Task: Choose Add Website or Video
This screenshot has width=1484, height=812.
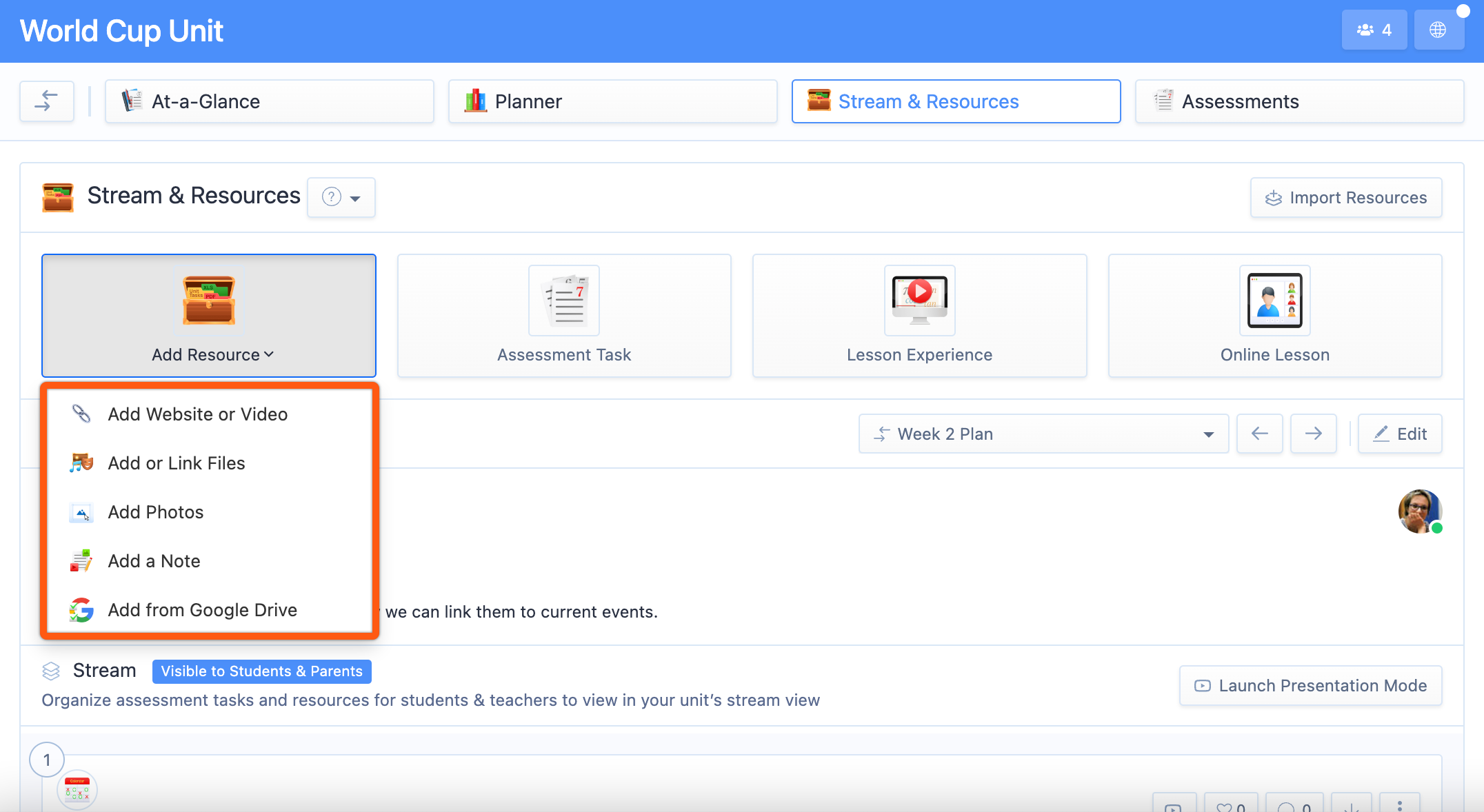Action: [x=197, y=414]
